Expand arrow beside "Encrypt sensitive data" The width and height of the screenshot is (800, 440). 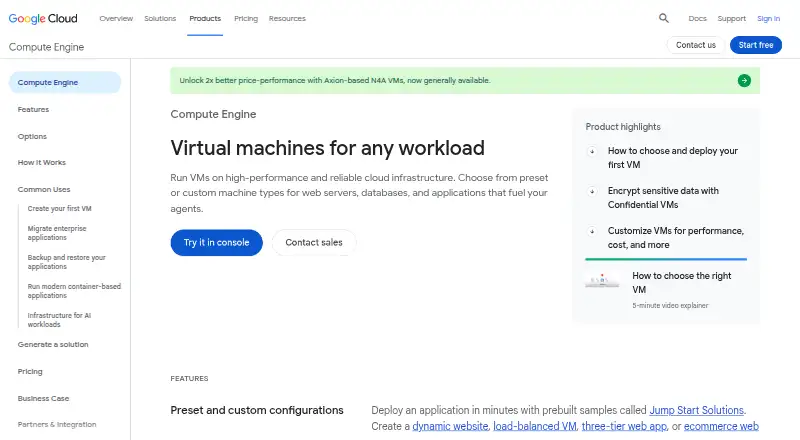(x=592, y=191)
